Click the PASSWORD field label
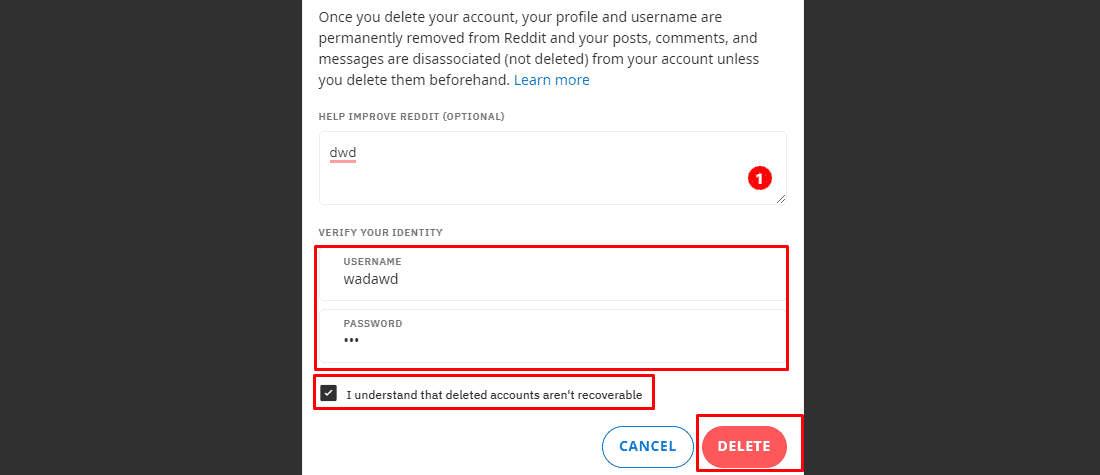 point(373,324)
